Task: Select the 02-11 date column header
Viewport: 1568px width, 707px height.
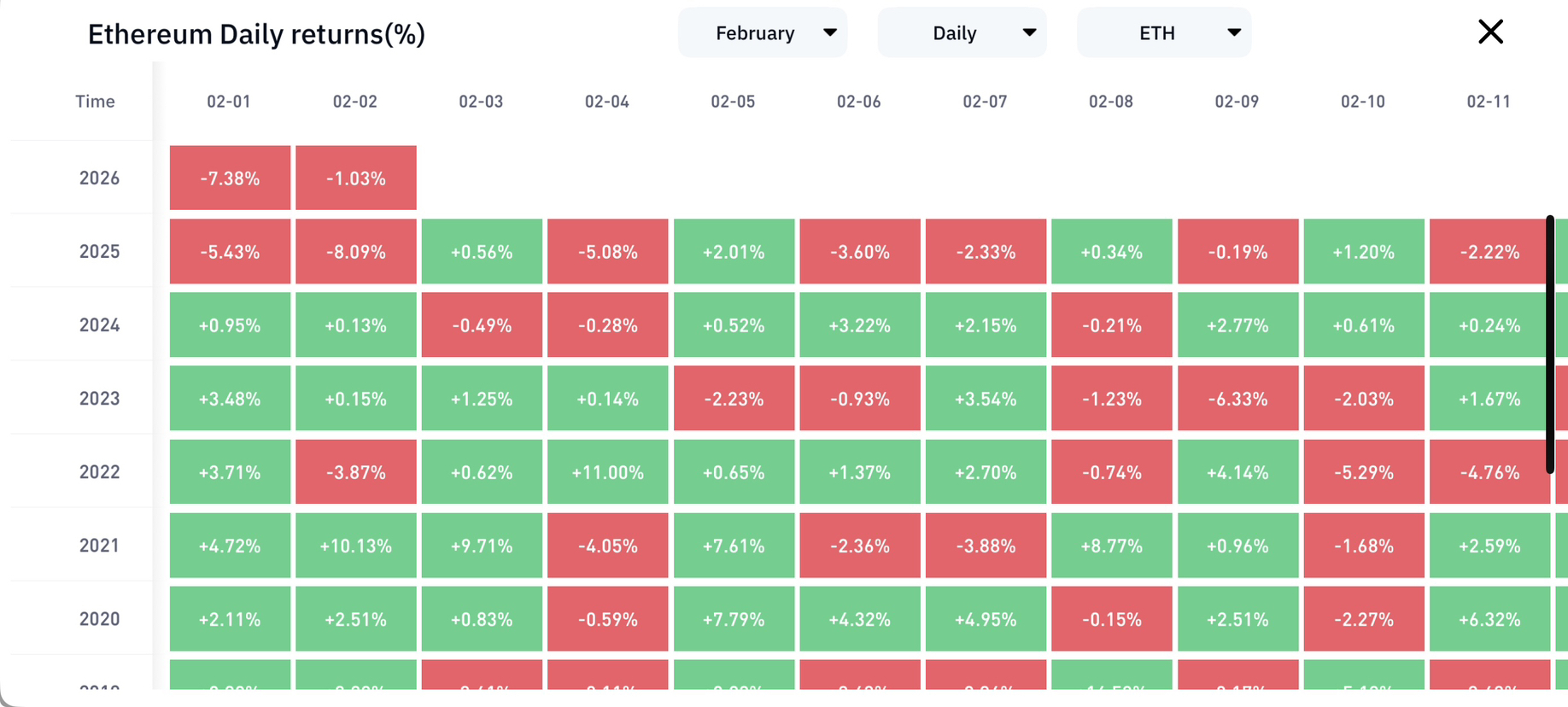Action: 1488,102
